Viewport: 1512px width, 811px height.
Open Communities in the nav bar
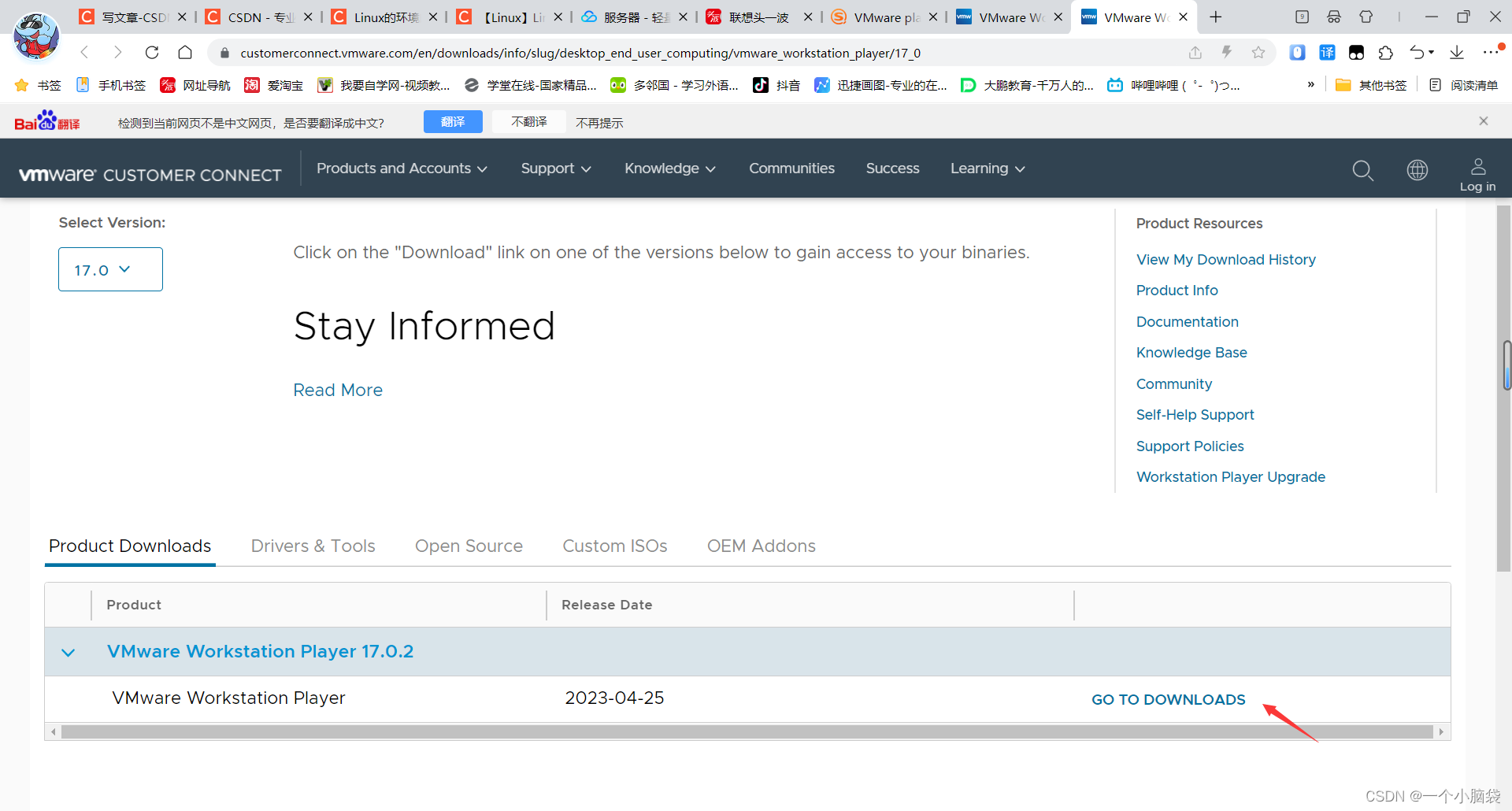pyautogui.click(x=791, y=168)
